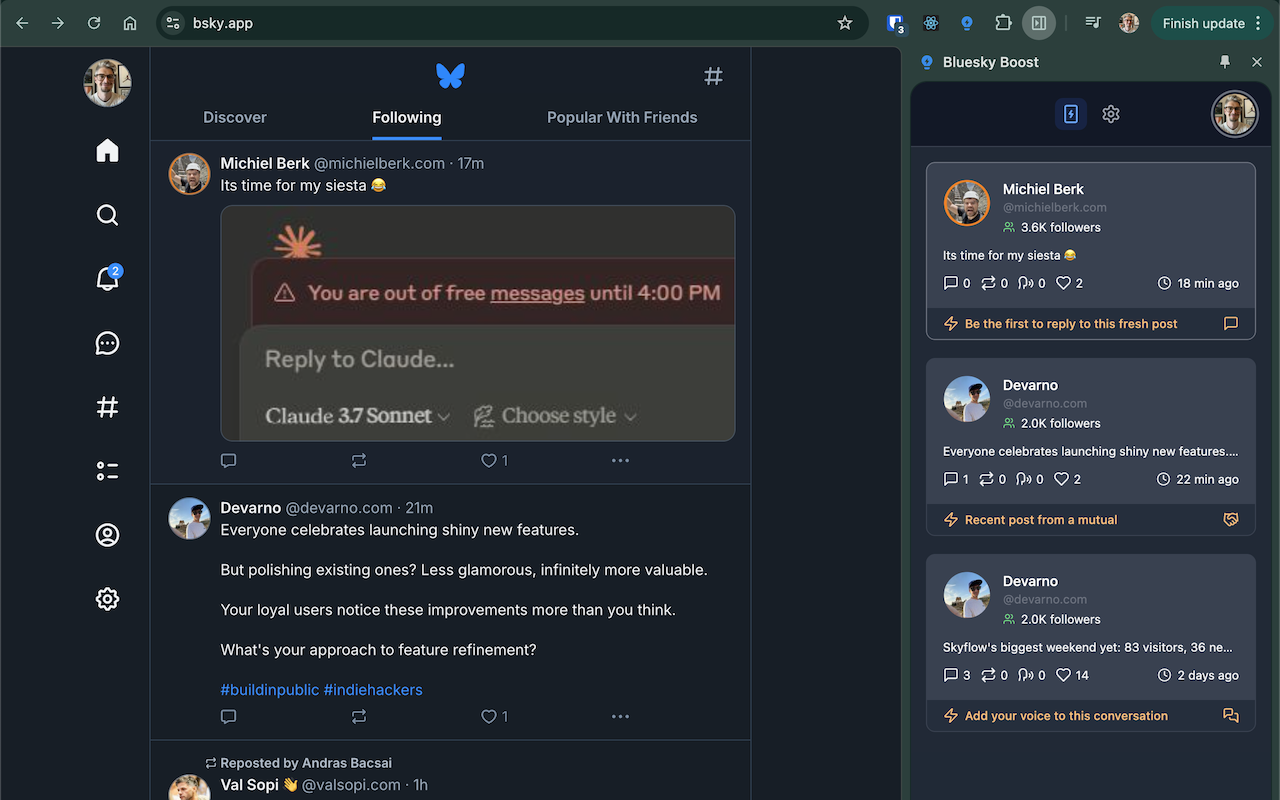Repost Michiel Berk's siesta post
This screenshot has height=800, width=1280.
tap(359, 461)
